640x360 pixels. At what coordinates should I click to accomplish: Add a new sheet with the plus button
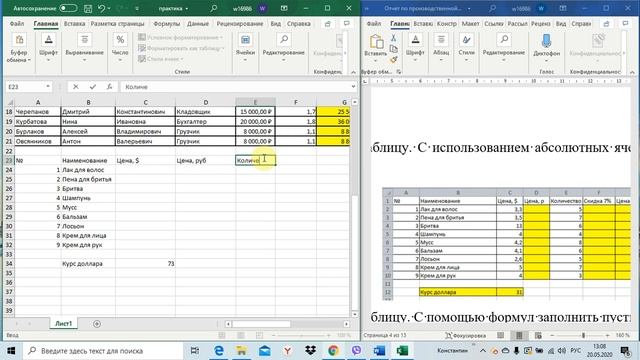click(97, 324)
